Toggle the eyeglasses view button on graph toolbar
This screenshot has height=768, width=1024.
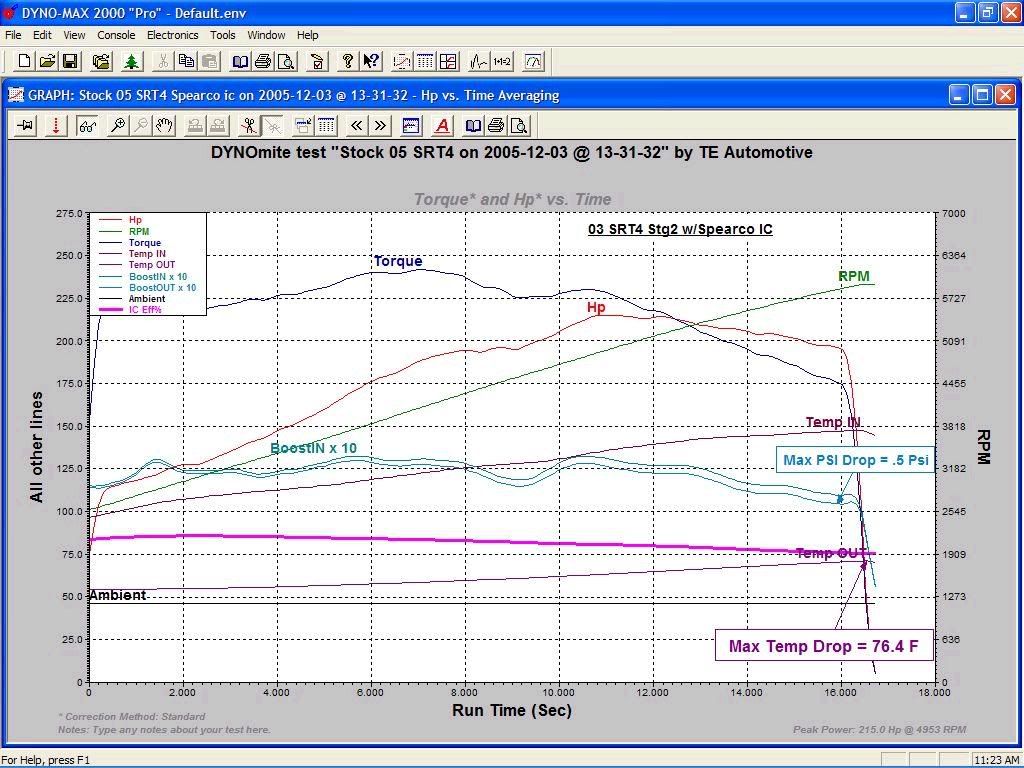point(88,126)
